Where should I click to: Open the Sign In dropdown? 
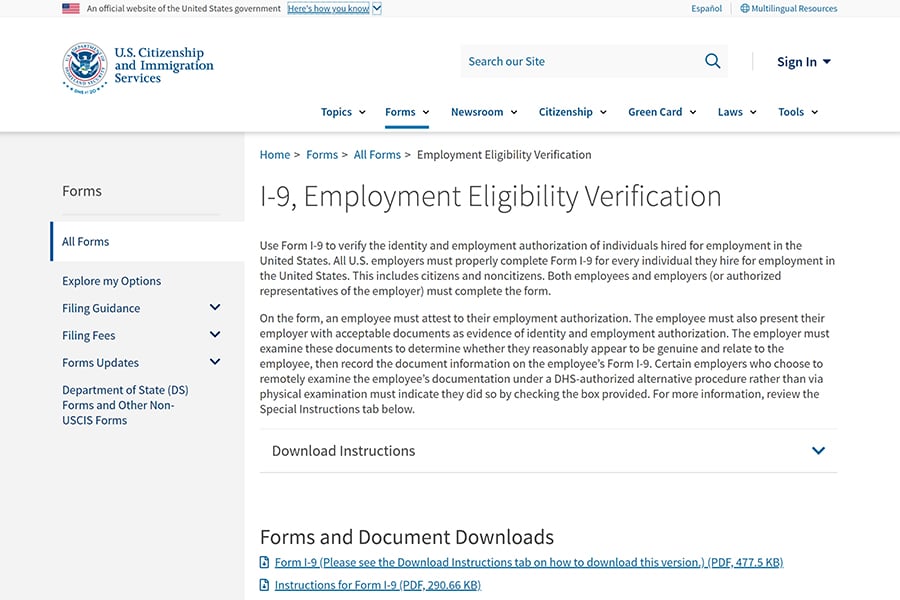point(804,61)
